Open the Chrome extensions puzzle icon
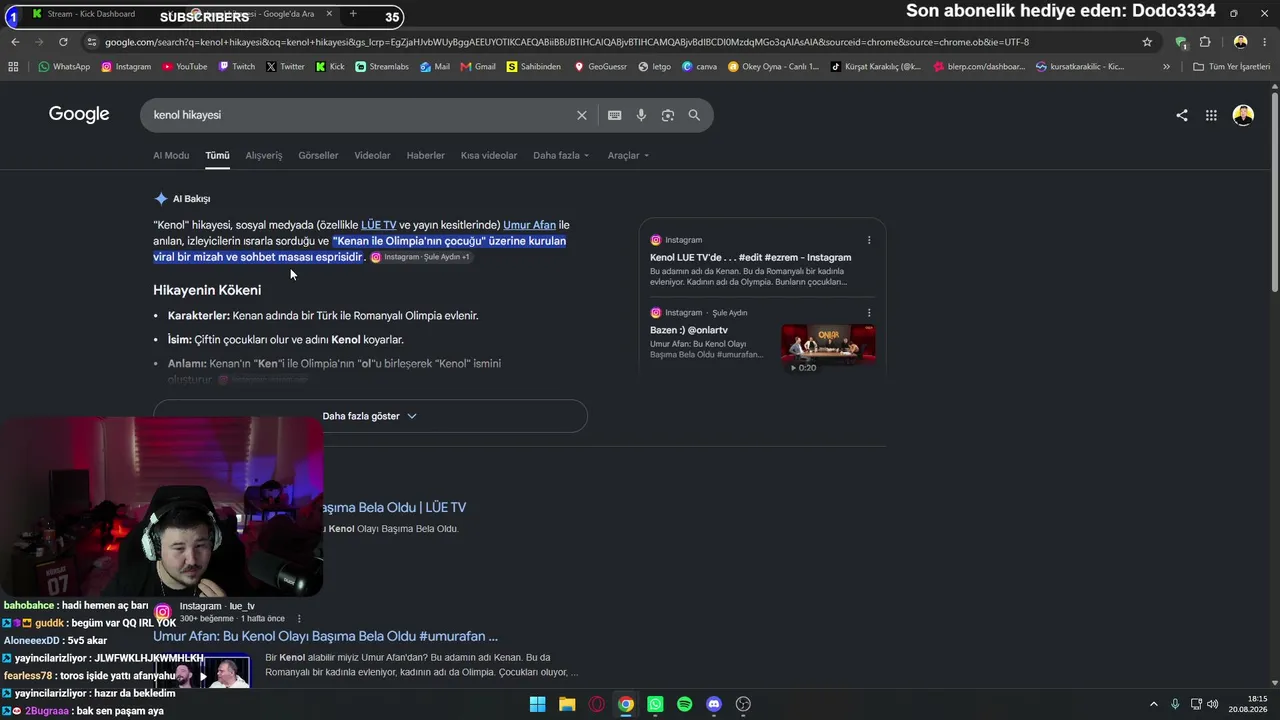This screenshot has height=720, width=1280. [x=1205, y=42]
